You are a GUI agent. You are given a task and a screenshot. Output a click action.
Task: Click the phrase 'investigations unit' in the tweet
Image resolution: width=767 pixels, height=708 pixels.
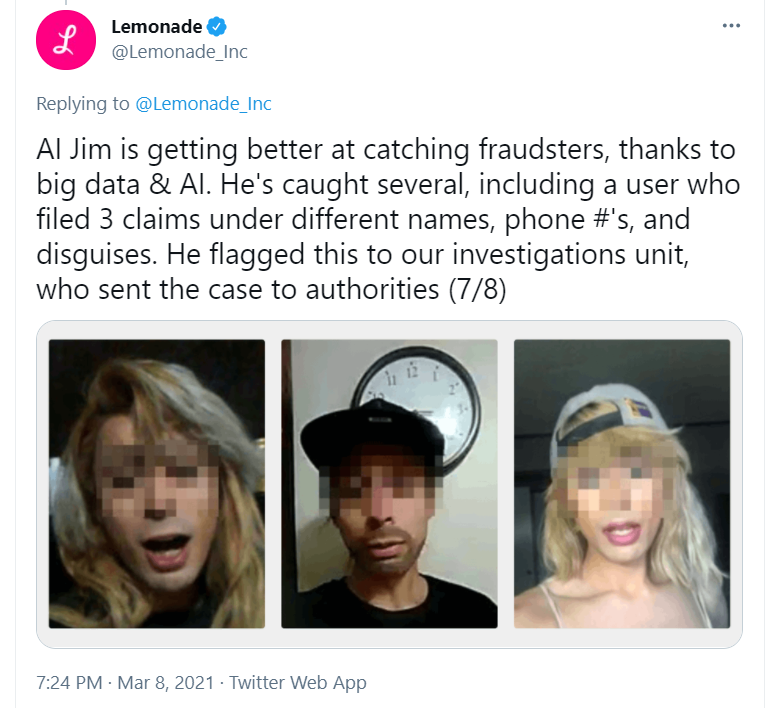tap(570, 254)
